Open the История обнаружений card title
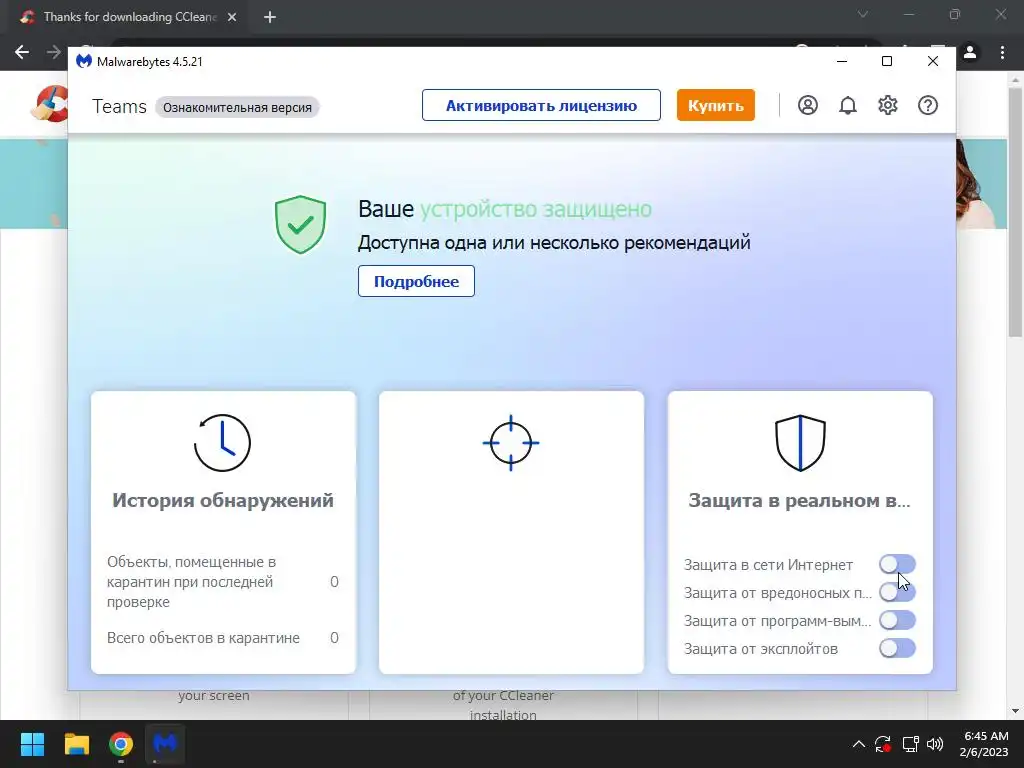 tap(223, 500)
